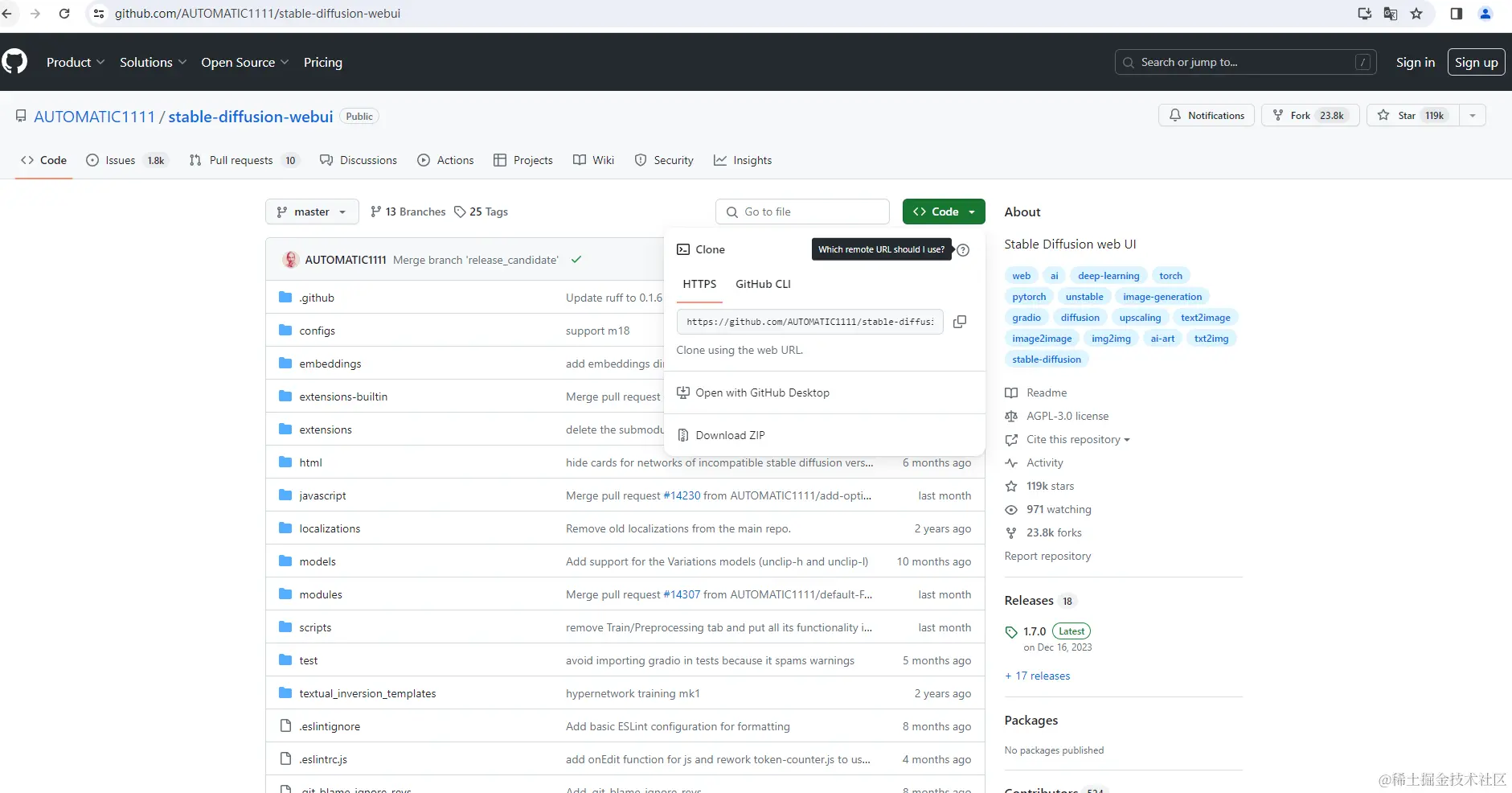Click commit status green checkmark
This screenshot has height=793, width=1512.
(576, 260)
